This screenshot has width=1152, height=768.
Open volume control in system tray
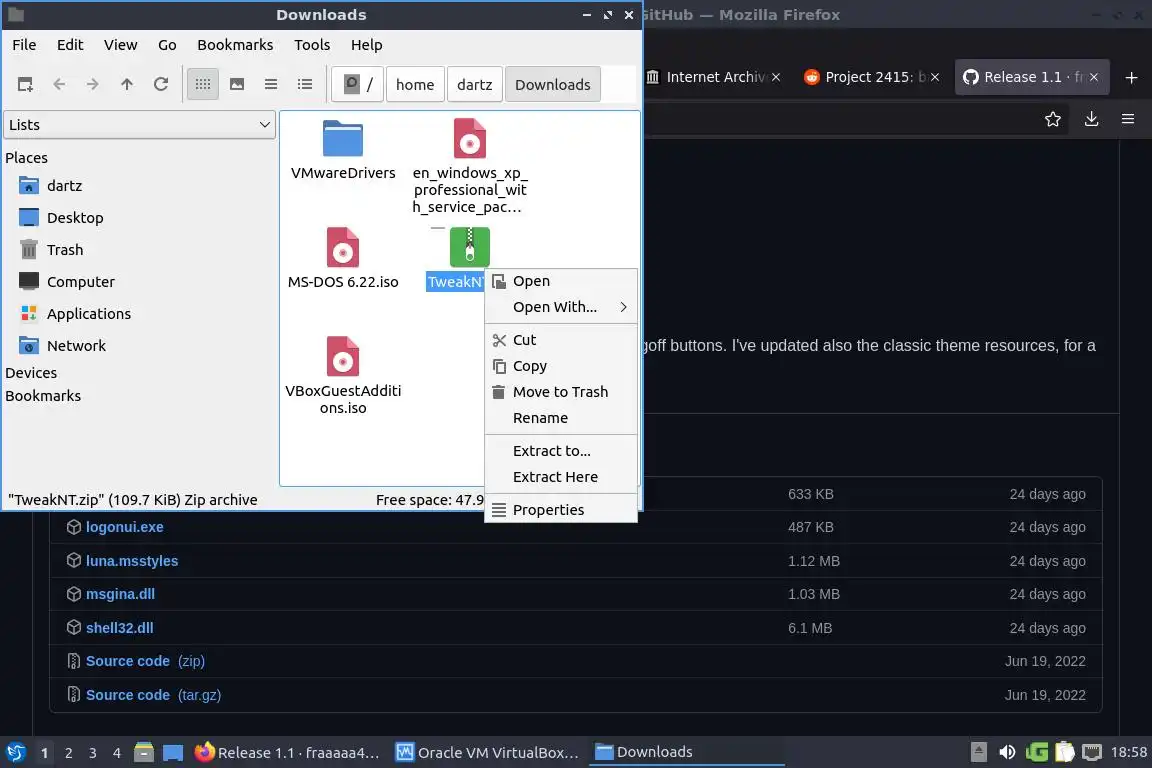[x=1007, y=752]
